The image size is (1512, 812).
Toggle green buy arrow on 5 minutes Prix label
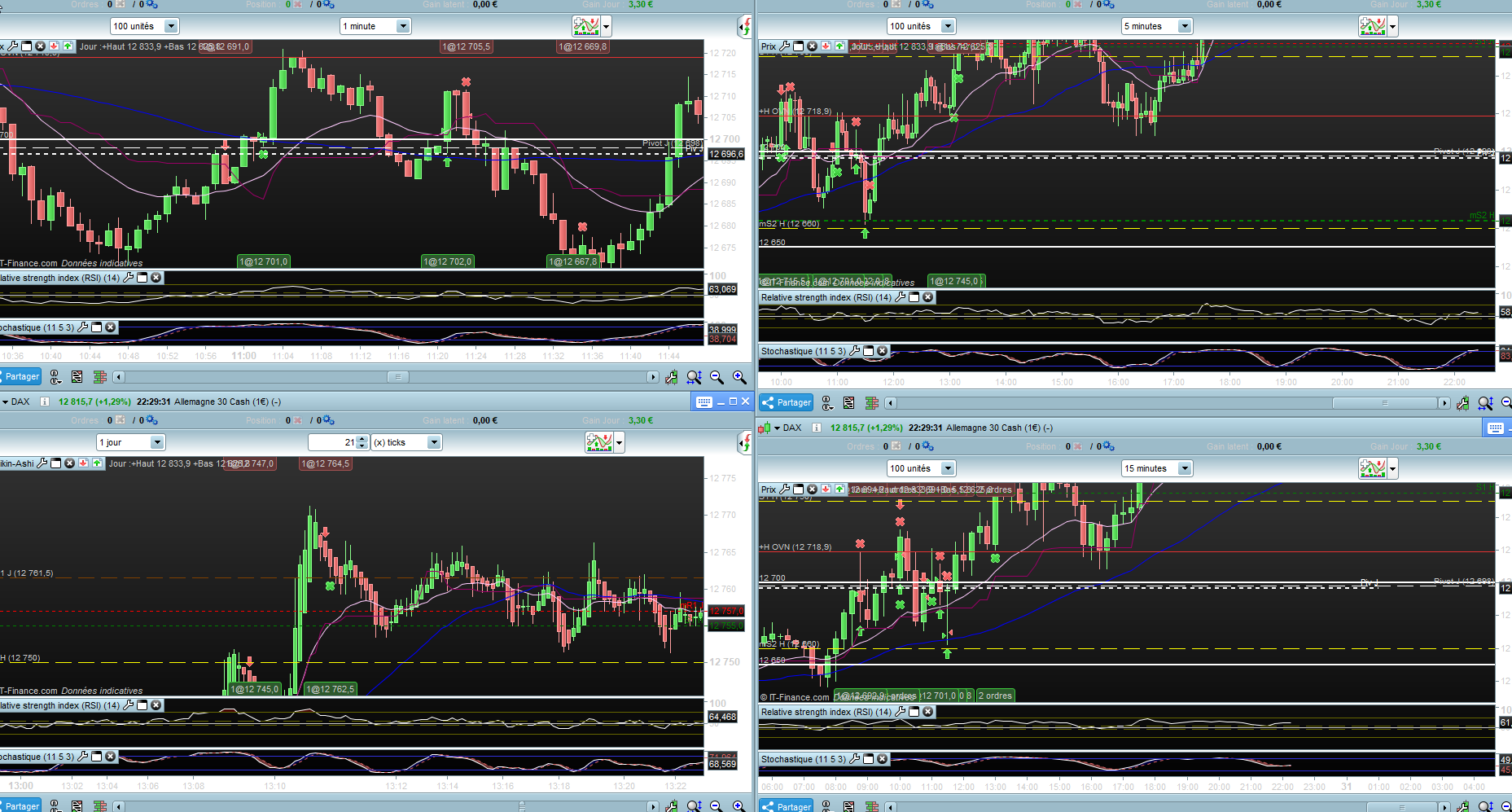(x=839, y=46)
